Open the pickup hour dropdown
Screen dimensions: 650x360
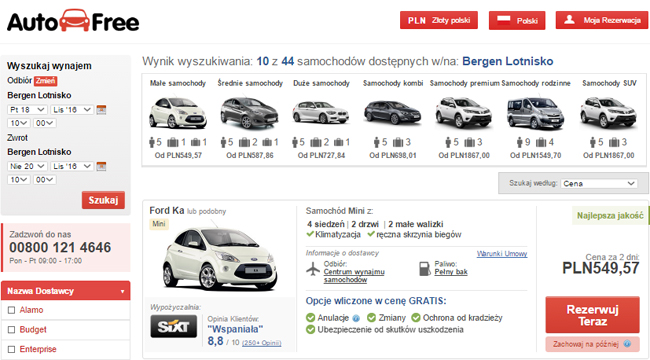(18, 123)
